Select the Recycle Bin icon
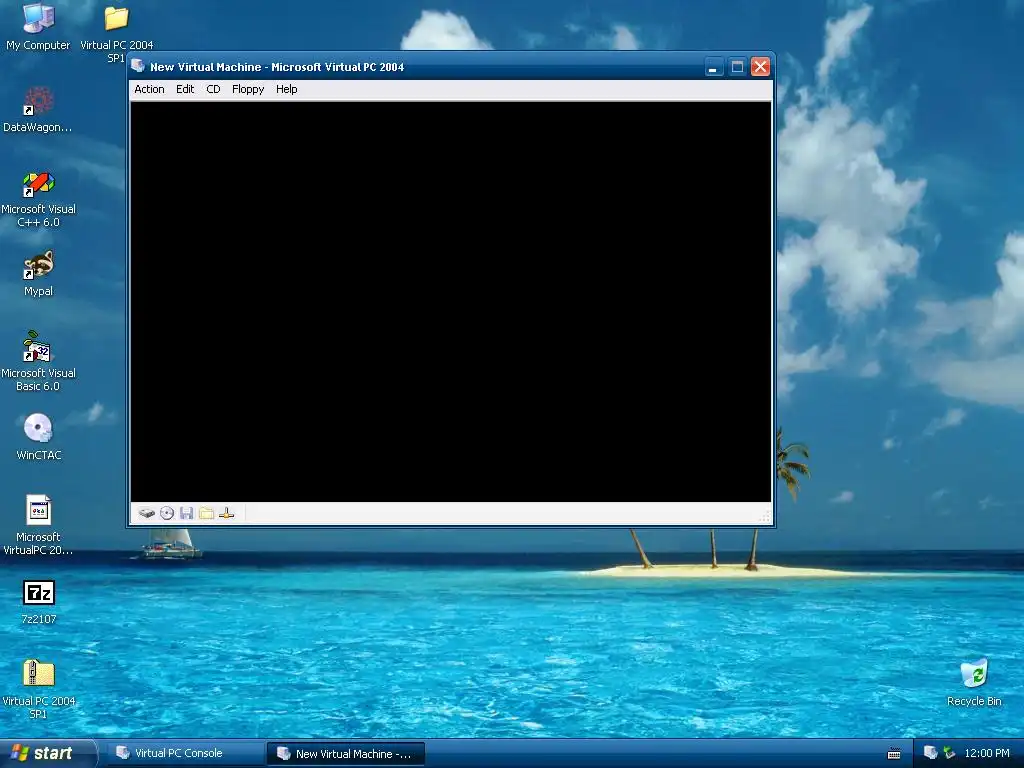The image size is (1024, 768). (x=974, y=683)
